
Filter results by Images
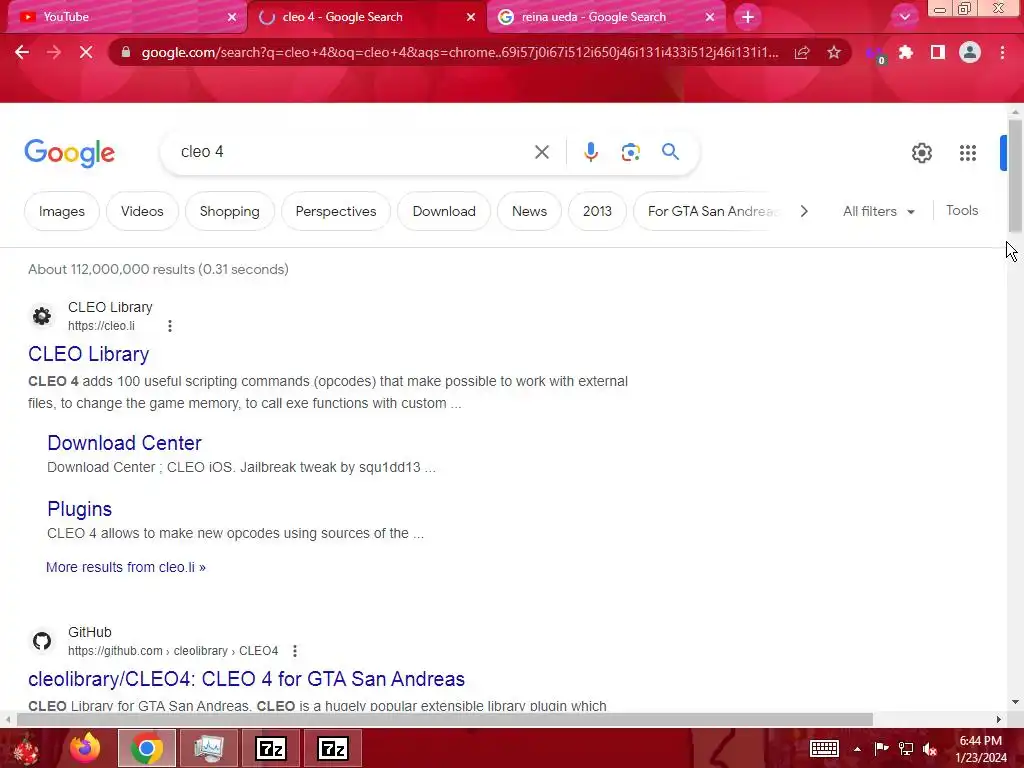(x=61, y=211)
